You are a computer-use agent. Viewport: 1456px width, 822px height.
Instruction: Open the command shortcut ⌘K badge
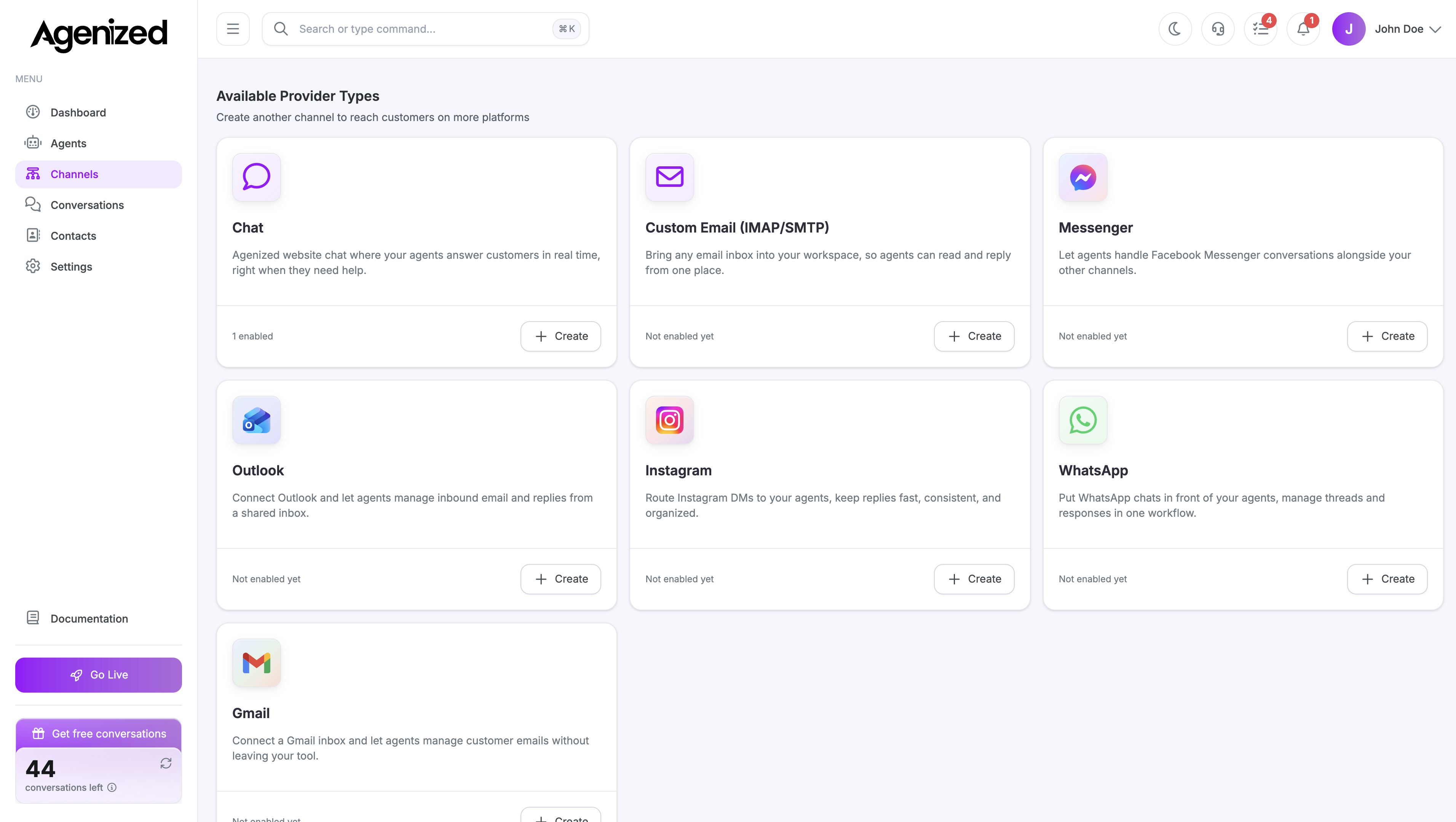(x=566, y=28)
